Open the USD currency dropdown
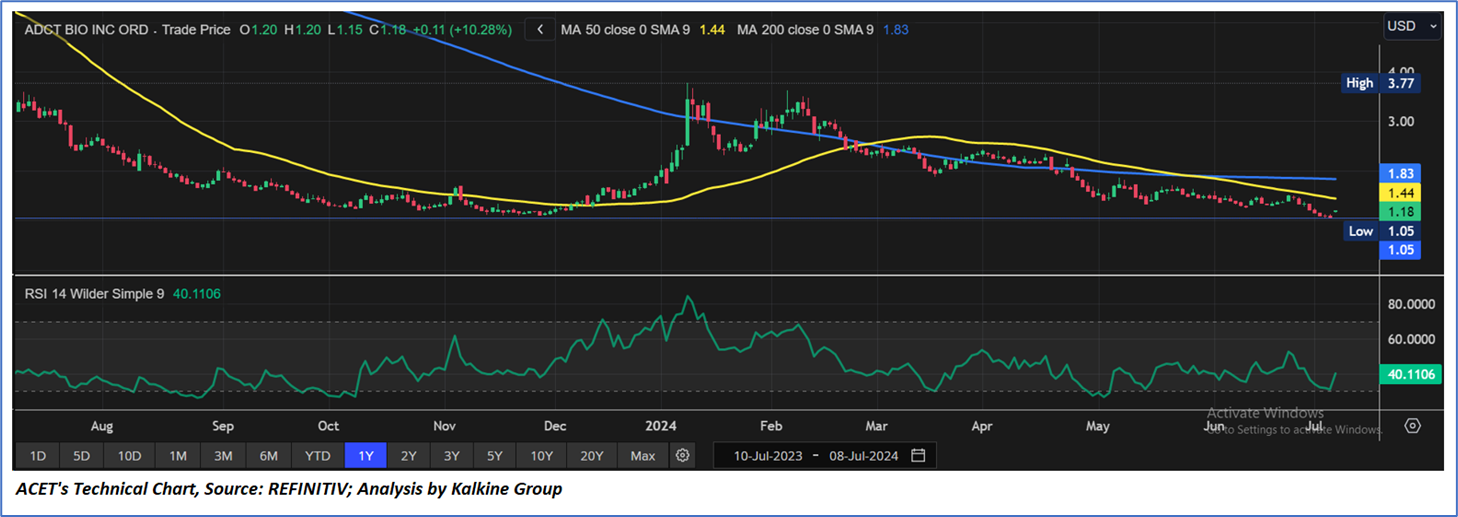 1409,26
